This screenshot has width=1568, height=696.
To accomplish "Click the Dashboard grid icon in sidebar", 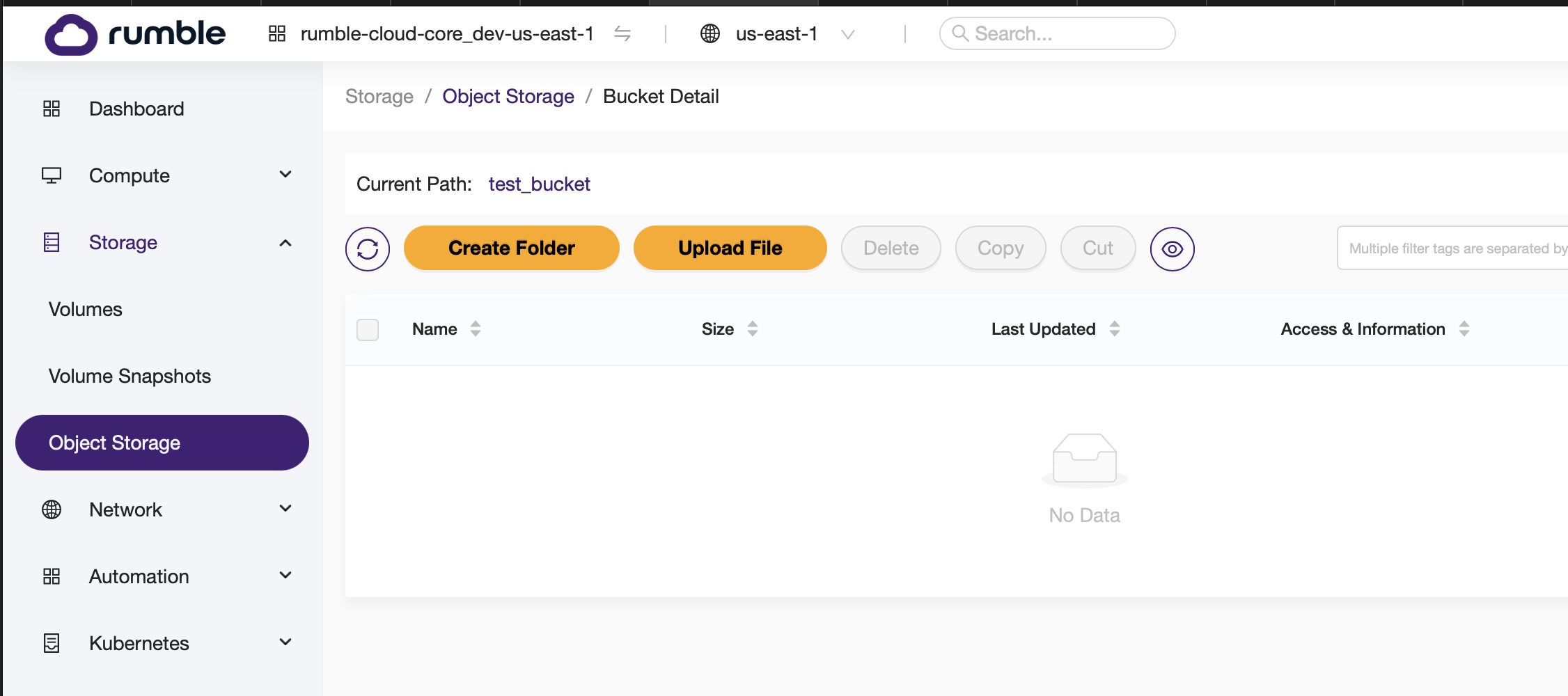I will [52, 109].
